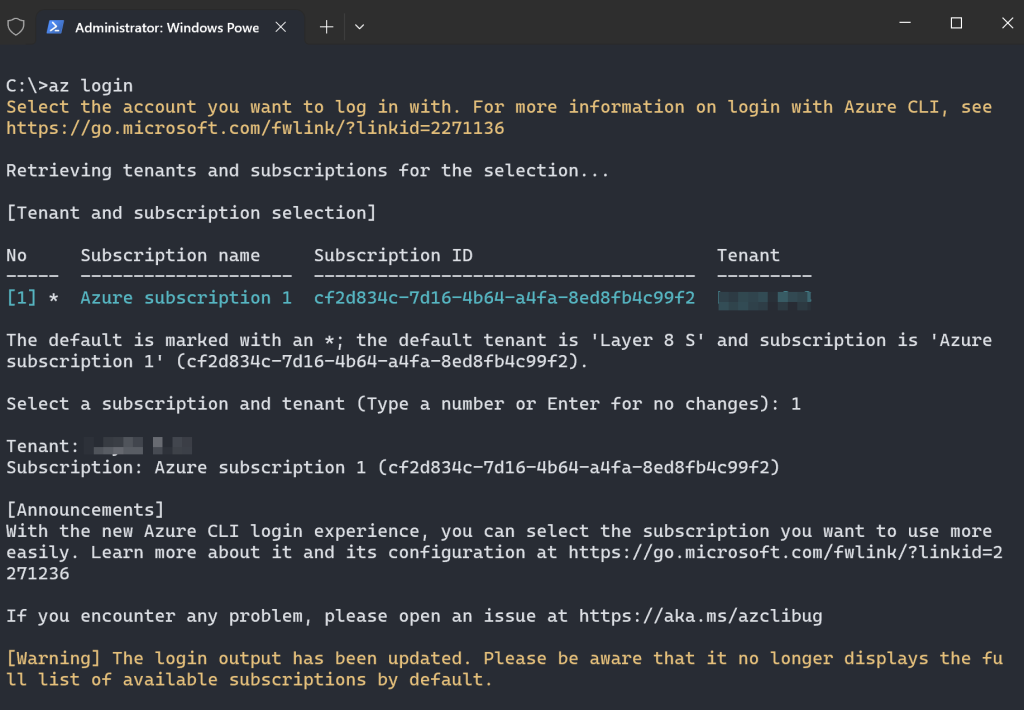1024x710 pixels.
Task: Open a new tab with the plus button
Action: click(327, 27)
